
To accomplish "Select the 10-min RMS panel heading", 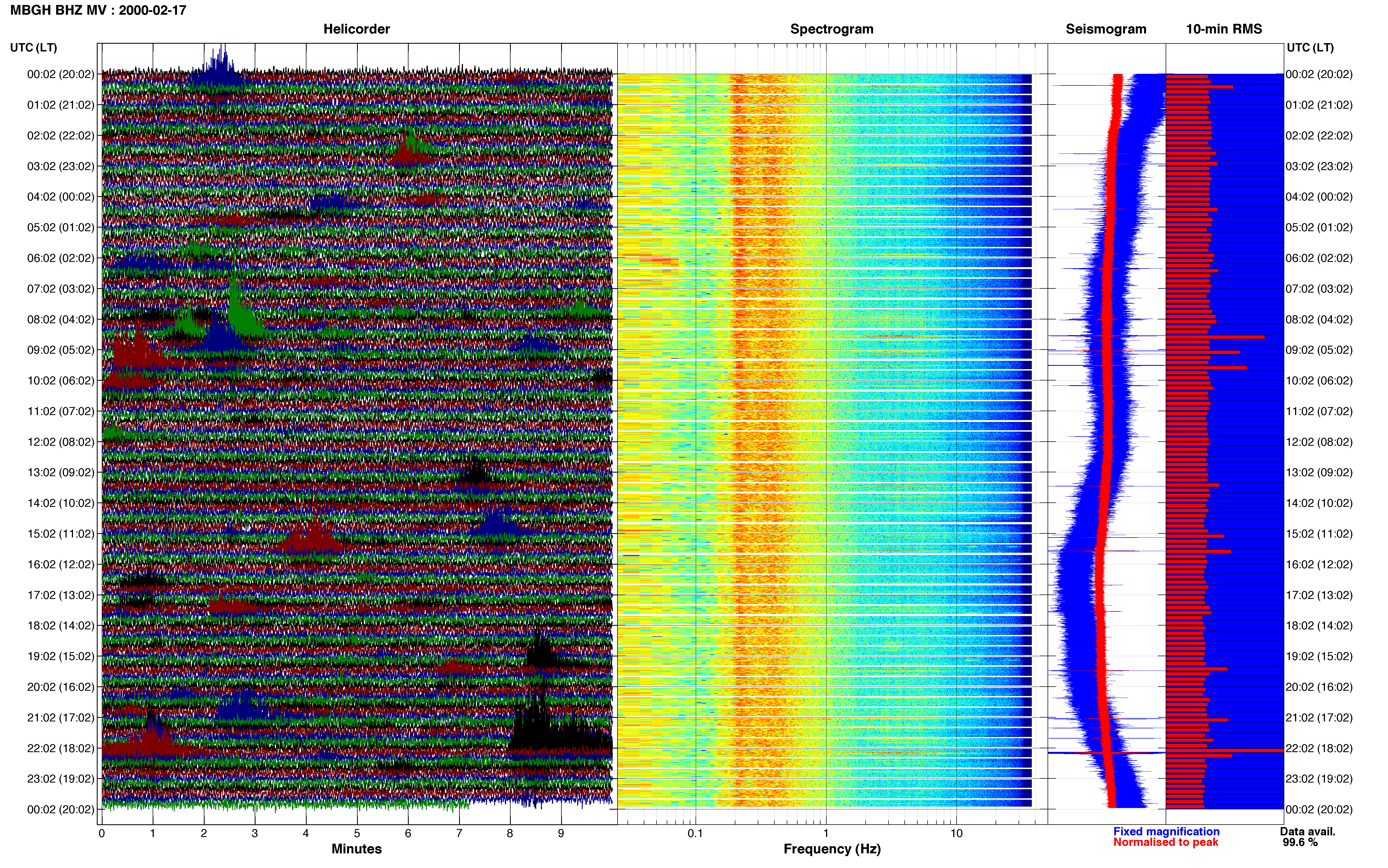I will (1224, 29).
